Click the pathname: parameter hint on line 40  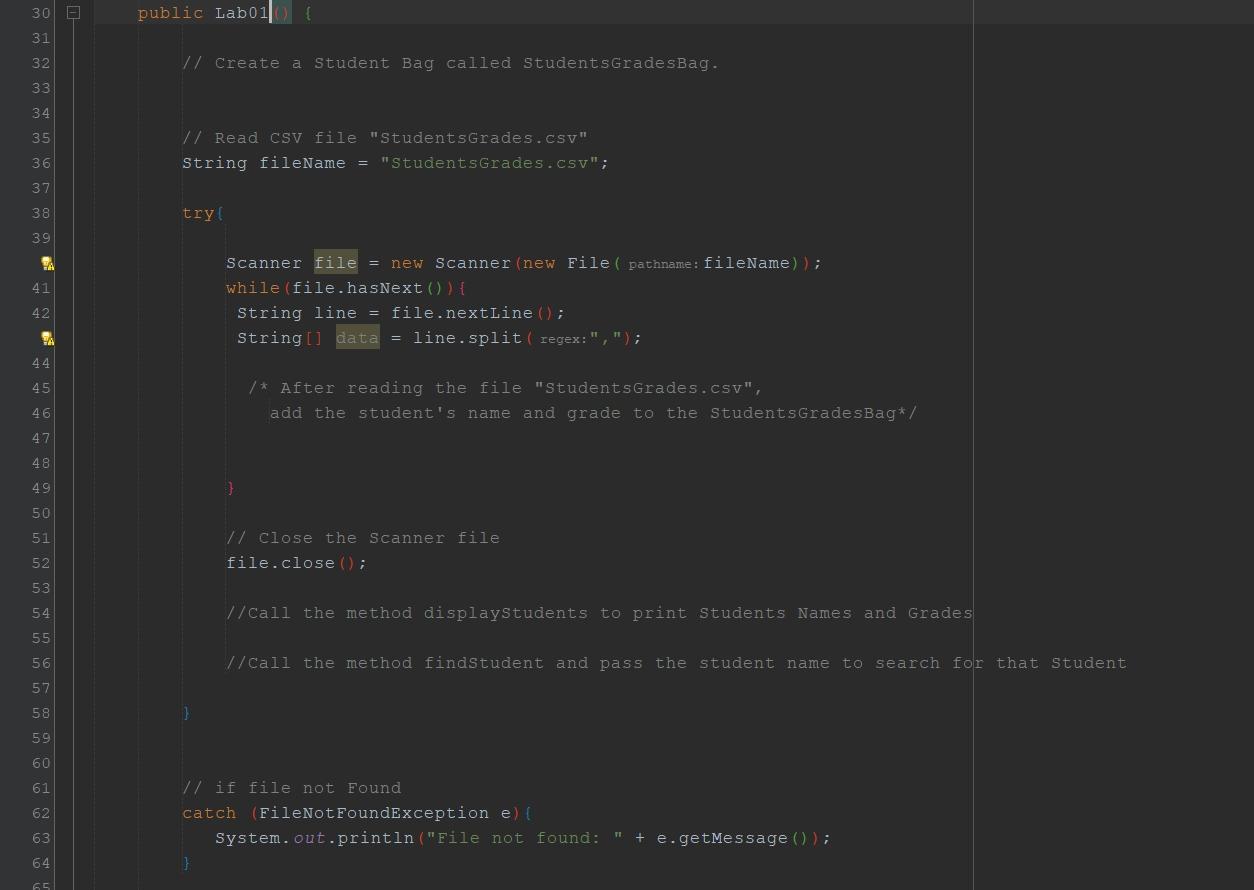click(x=662, y=264)
